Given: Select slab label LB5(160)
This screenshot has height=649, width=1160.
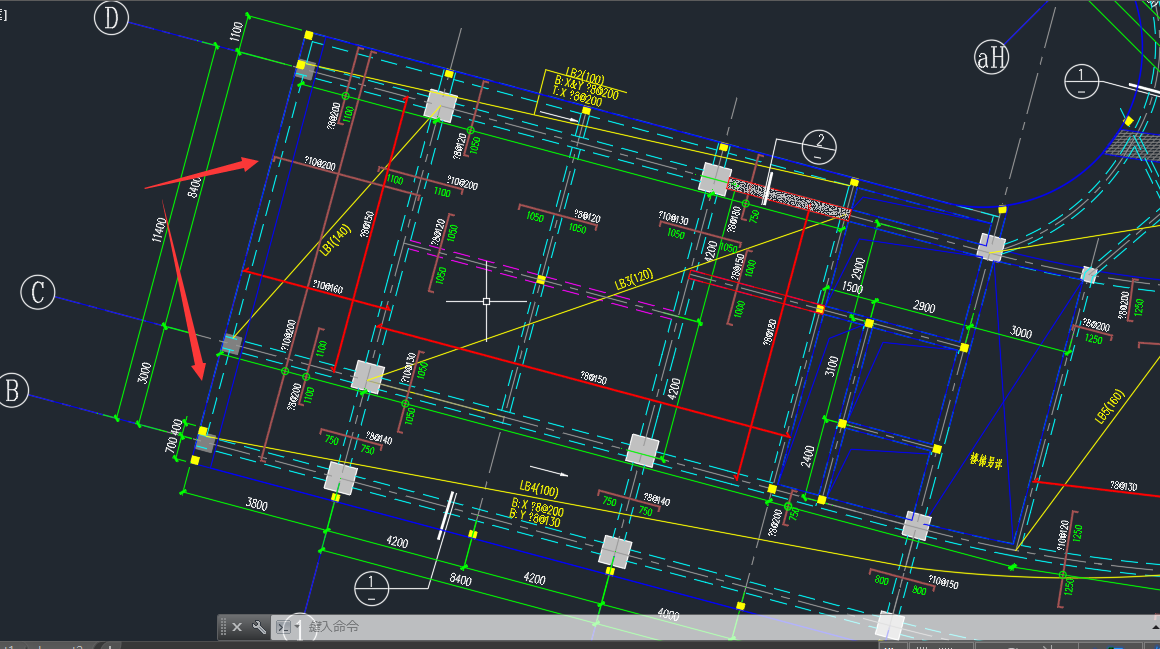Looking at the screenshot, I should click(x=1109, y=406).
